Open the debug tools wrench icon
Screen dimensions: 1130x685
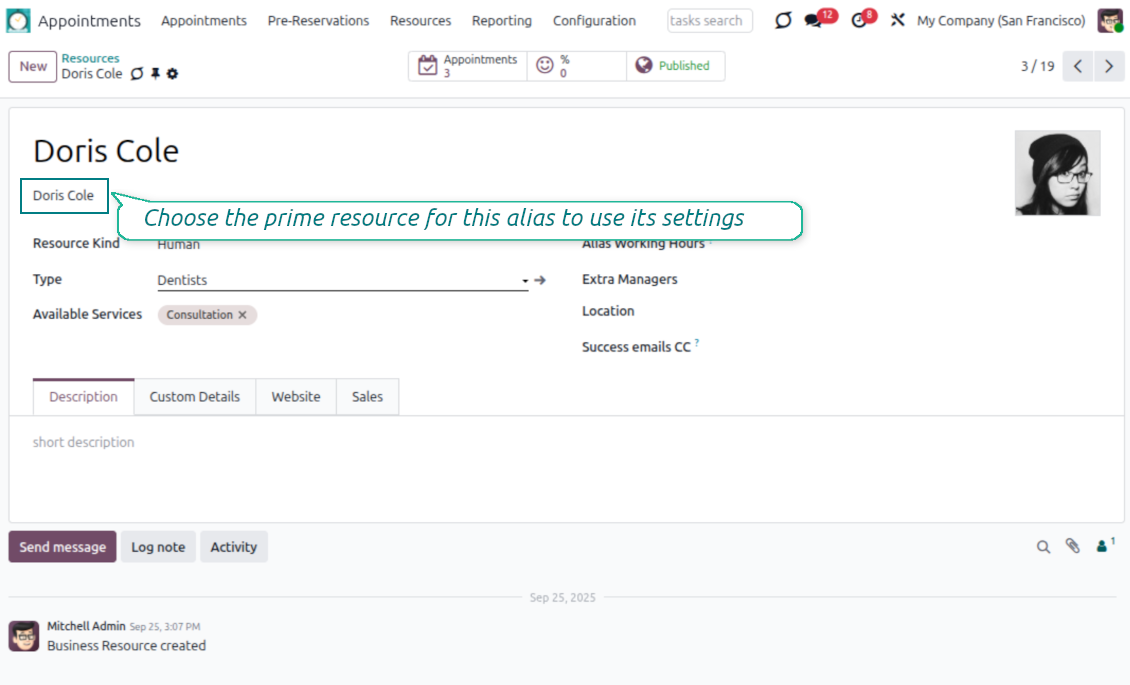(897, 21)
